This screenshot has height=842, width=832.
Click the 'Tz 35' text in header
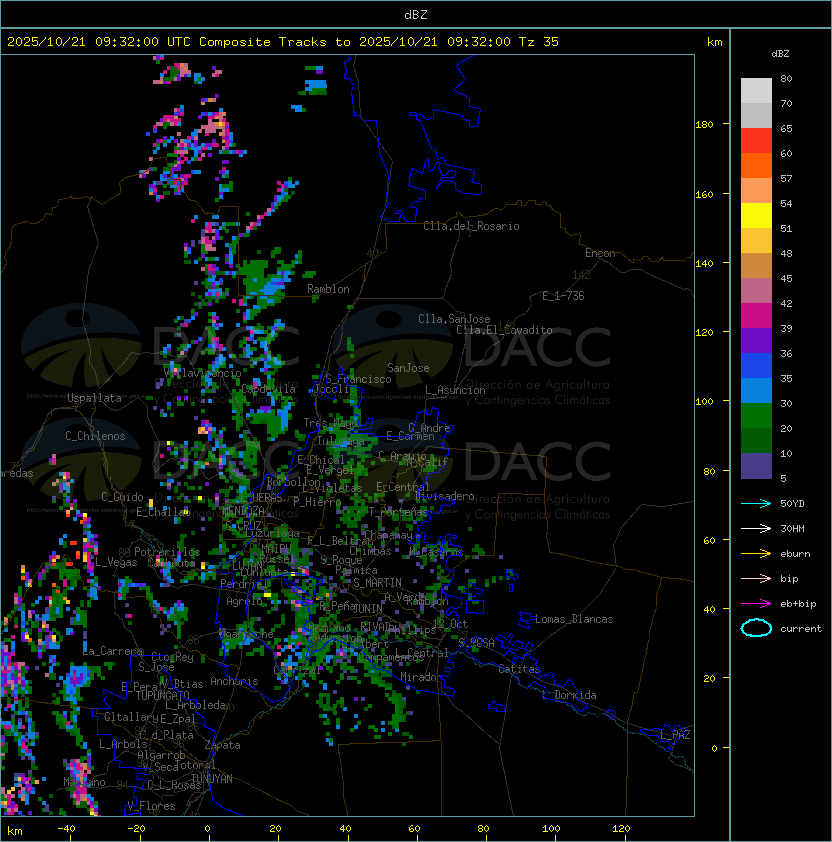pyautogui.click(x=539, y=42)
